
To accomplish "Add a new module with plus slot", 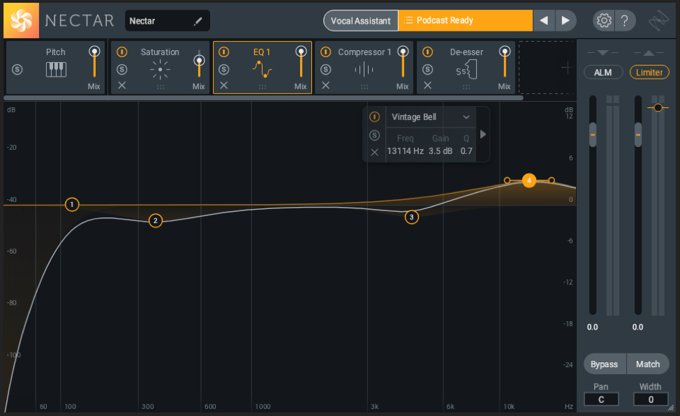I will click(566, 68).
